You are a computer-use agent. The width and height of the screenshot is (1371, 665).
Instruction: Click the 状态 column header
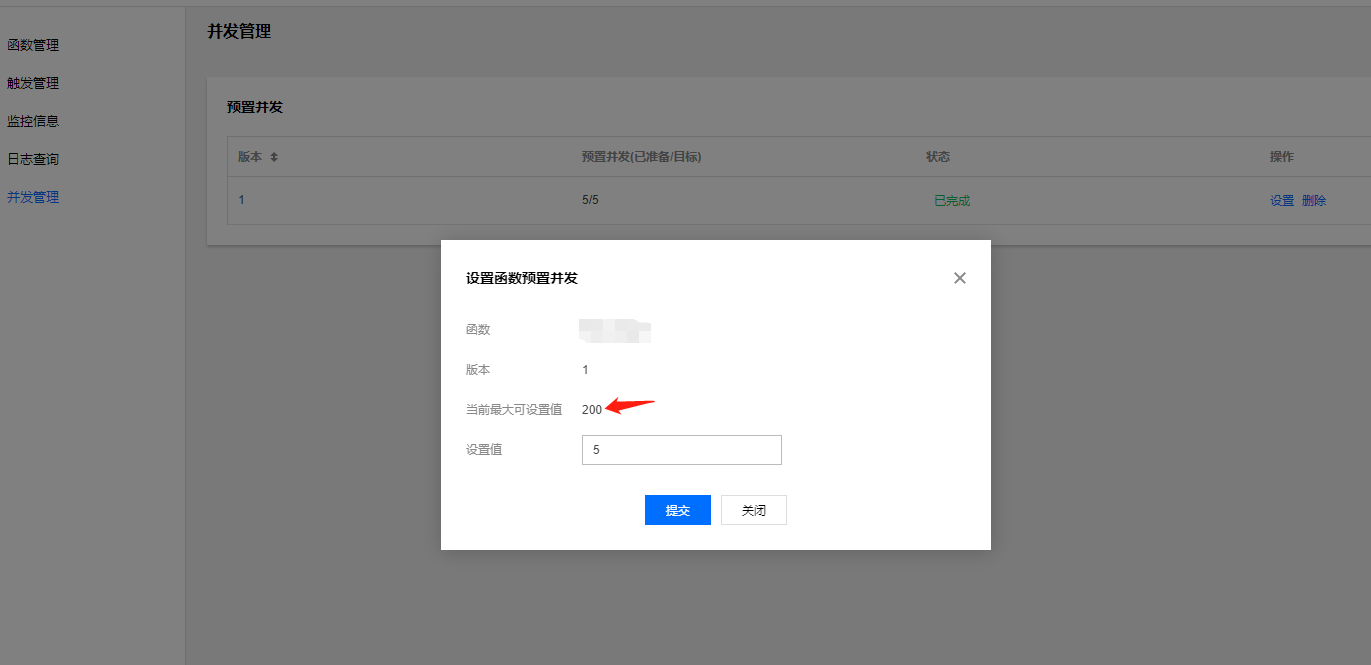938,157
